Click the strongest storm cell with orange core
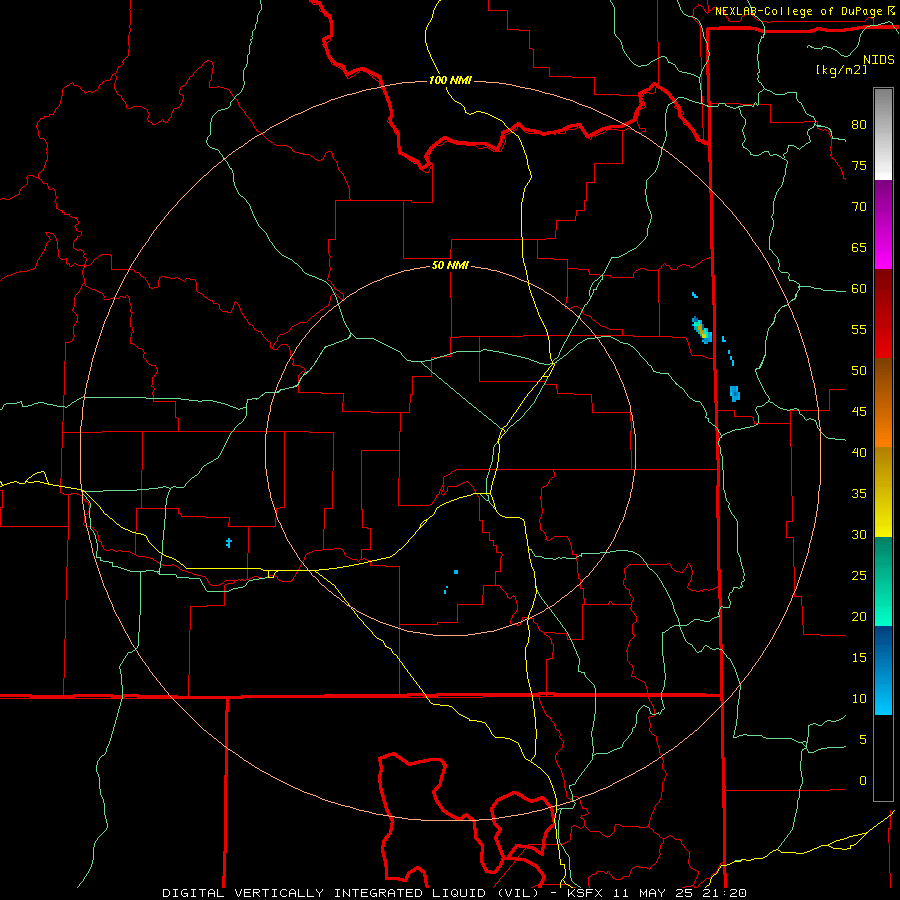 coord(702,331)
